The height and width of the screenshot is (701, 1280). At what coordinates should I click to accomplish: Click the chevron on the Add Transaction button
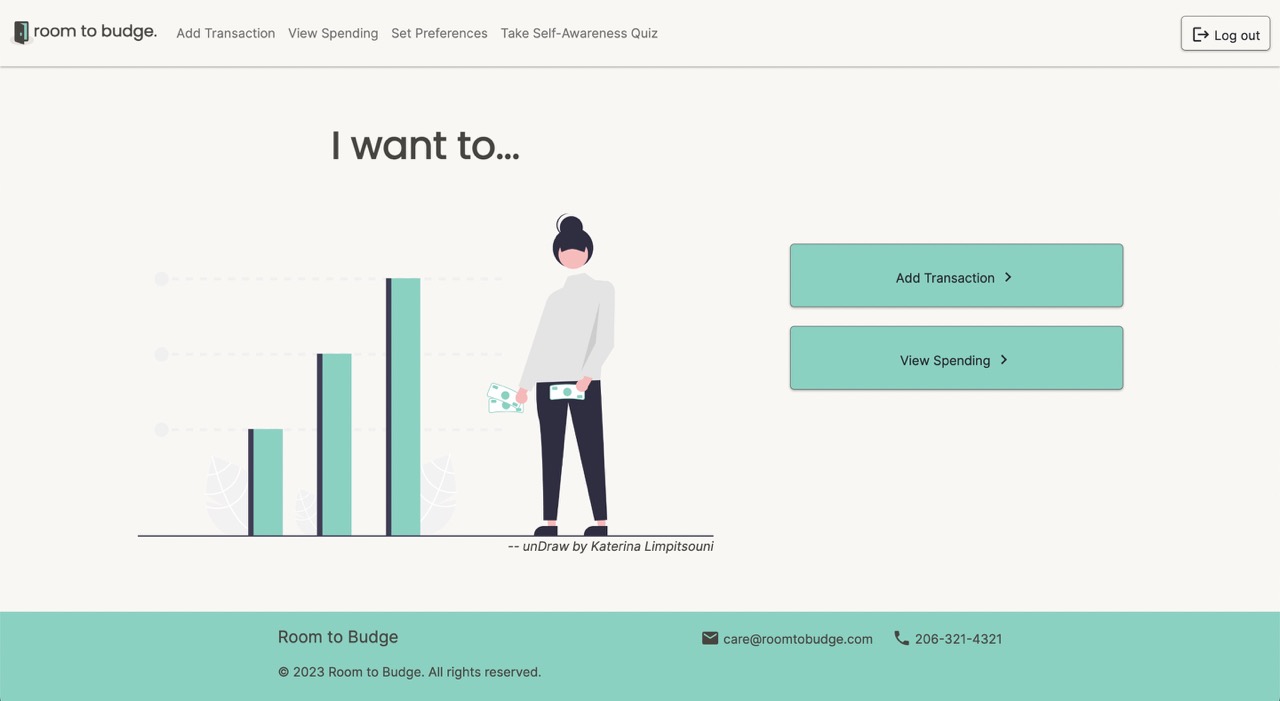[x=1008, y=277]
